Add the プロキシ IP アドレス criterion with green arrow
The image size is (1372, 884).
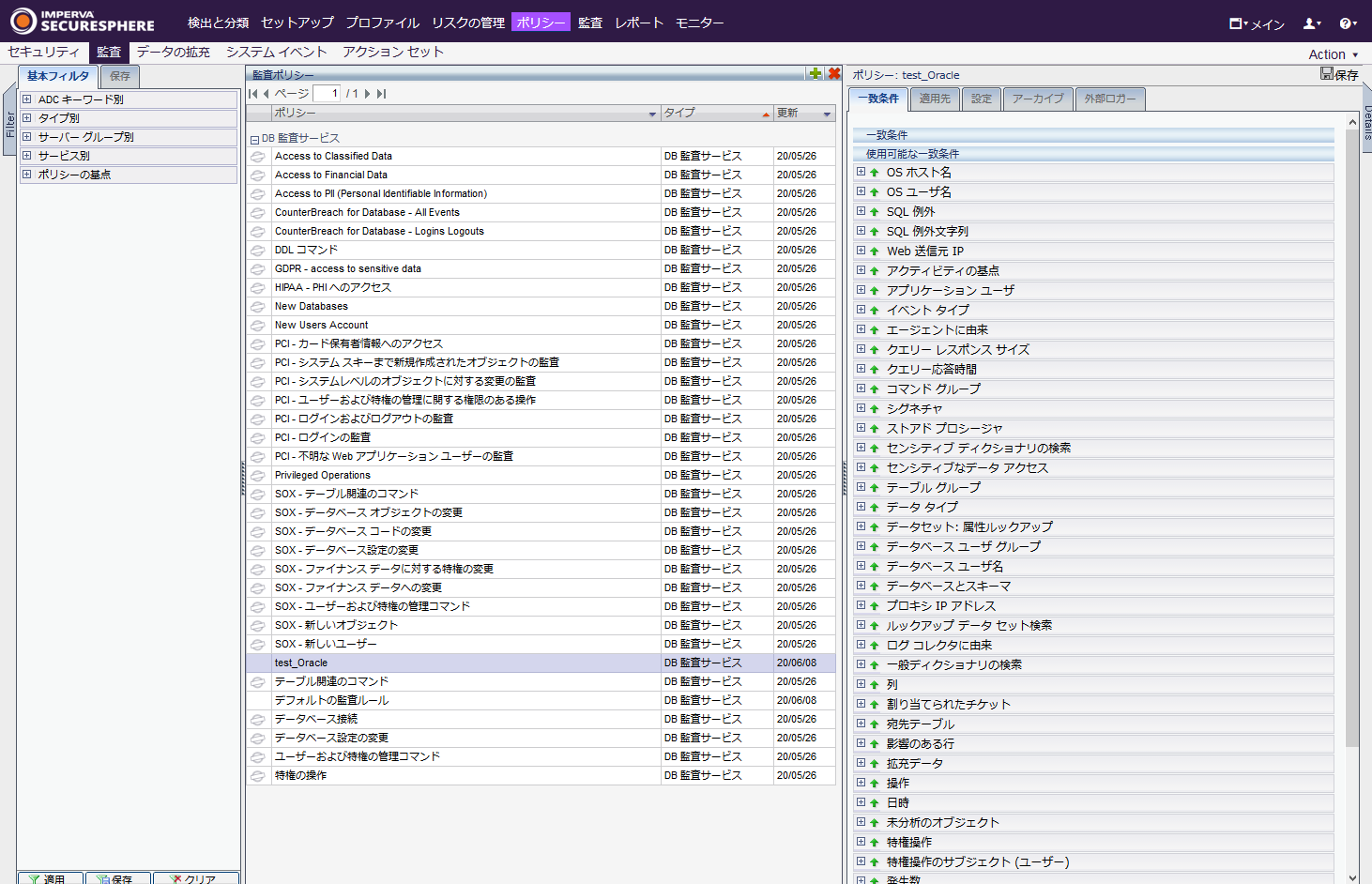[x=875, y=606]
